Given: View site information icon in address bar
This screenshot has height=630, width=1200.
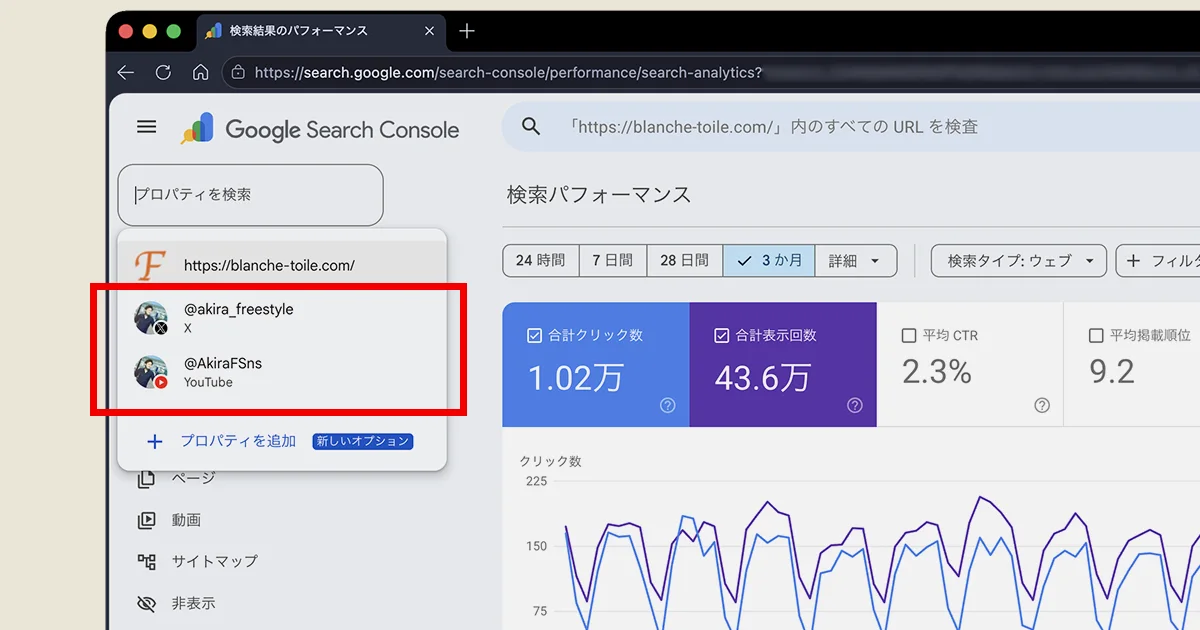Looking at the screenshot, I should [237, 72].
